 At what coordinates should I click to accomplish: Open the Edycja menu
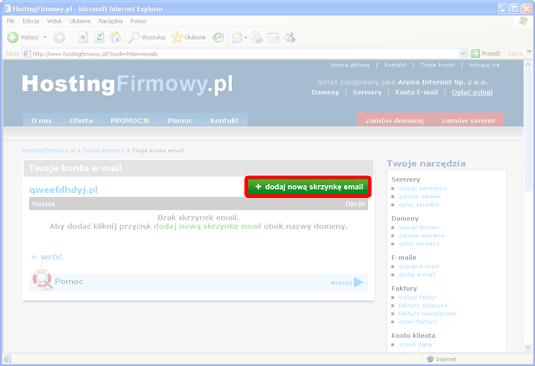[x=31, y=21]
